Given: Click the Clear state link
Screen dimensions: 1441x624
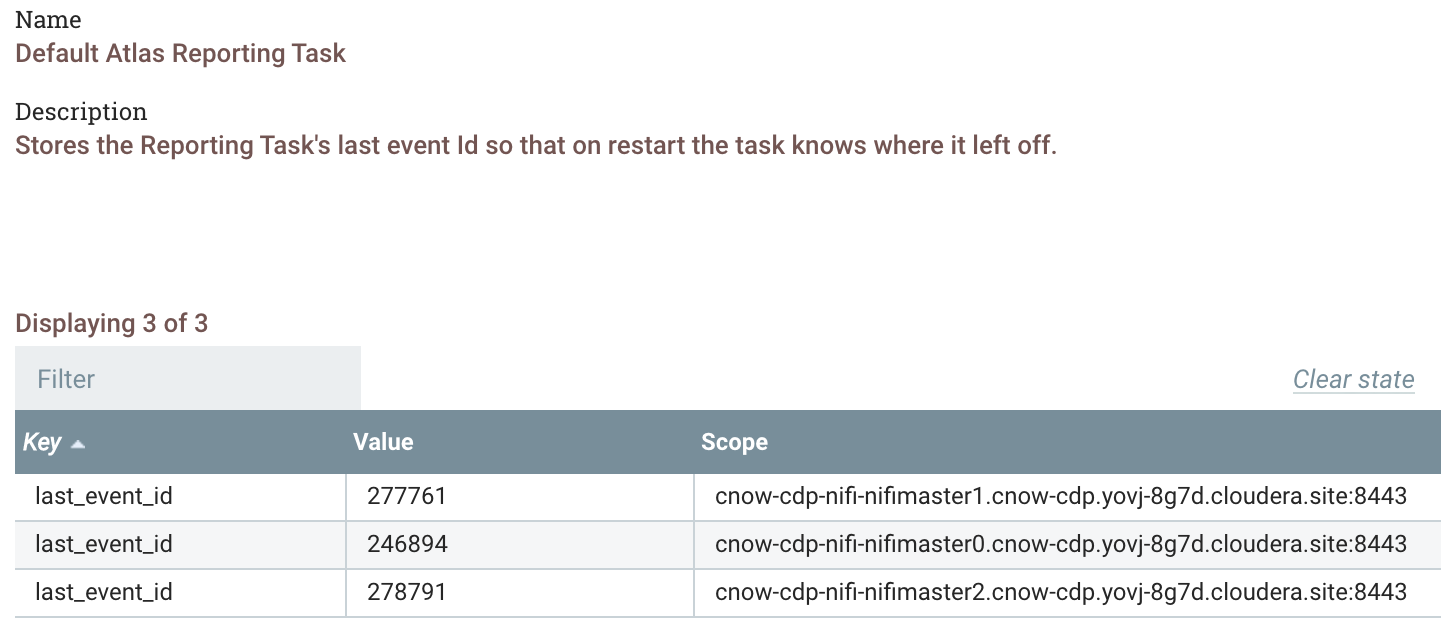Looking at the screenshot, I should click(x=1353, y=379).
